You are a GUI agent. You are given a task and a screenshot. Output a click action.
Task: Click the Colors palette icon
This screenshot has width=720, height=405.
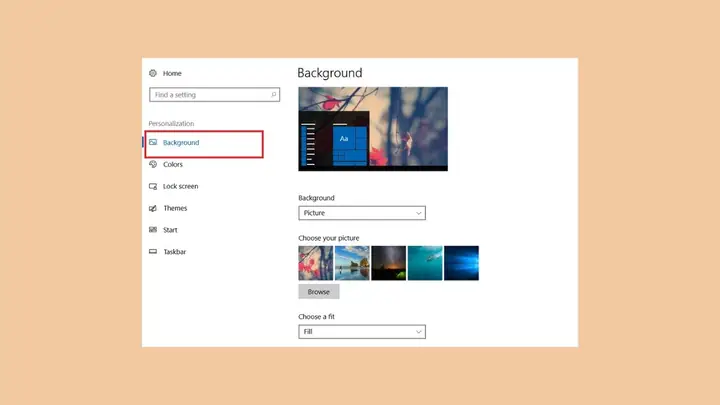click(x=153, y=164)
